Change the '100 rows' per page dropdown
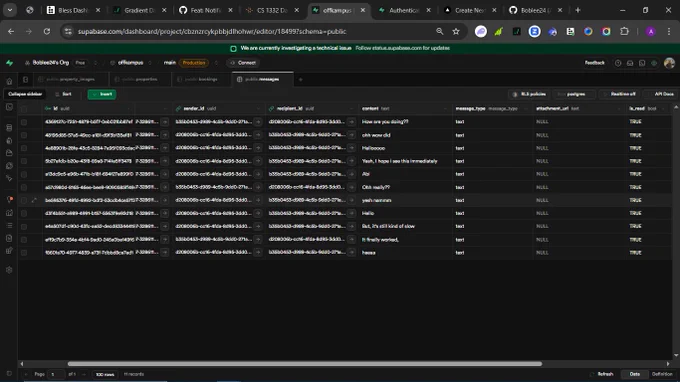Viewport: 680px width, 382px height. pos(105,374)
